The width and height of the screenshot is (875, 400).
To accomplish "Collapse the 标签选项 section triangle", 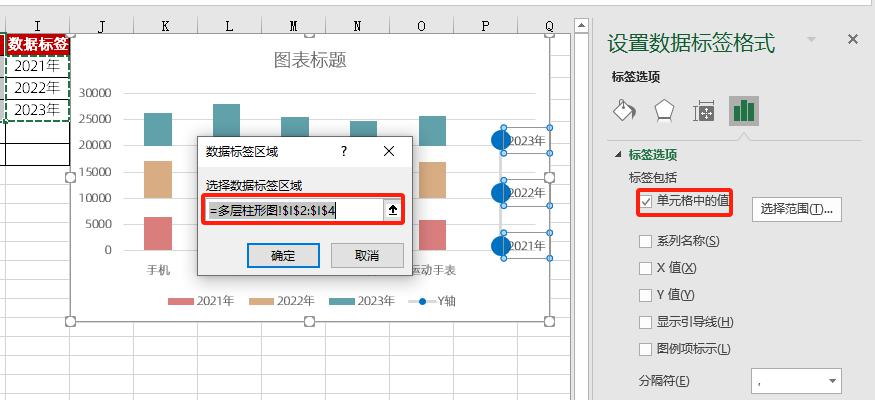I will 618,155.
